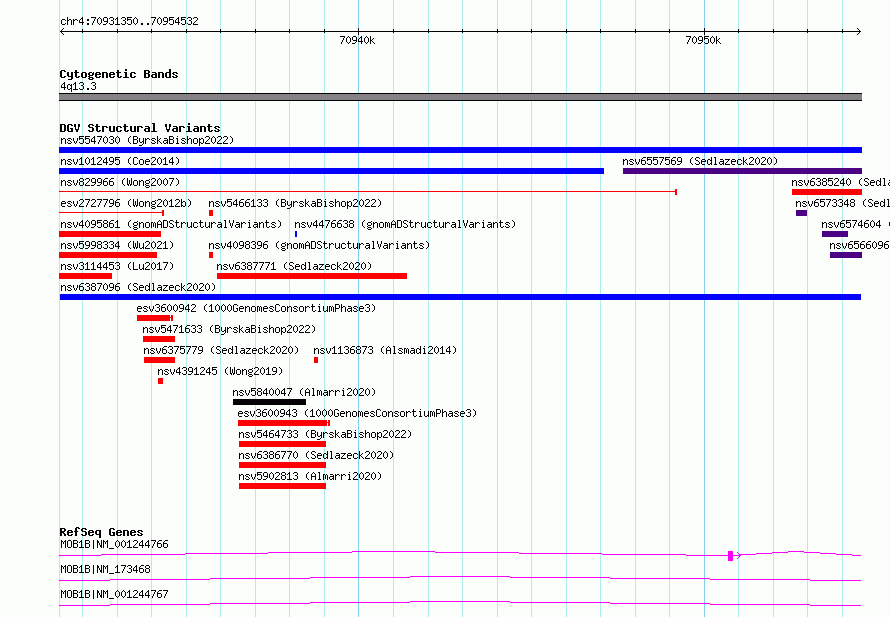Viewport: 890px width, 617px height.
Task: Click the 70950k ruler tick label
Action: tap(703, 40)
